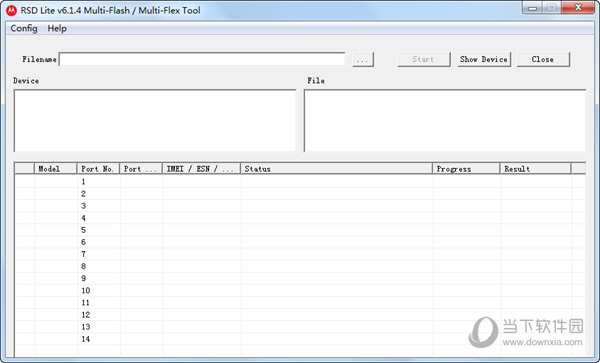
Task: Click inside the Filename input field
Action: tap(202, 59)
